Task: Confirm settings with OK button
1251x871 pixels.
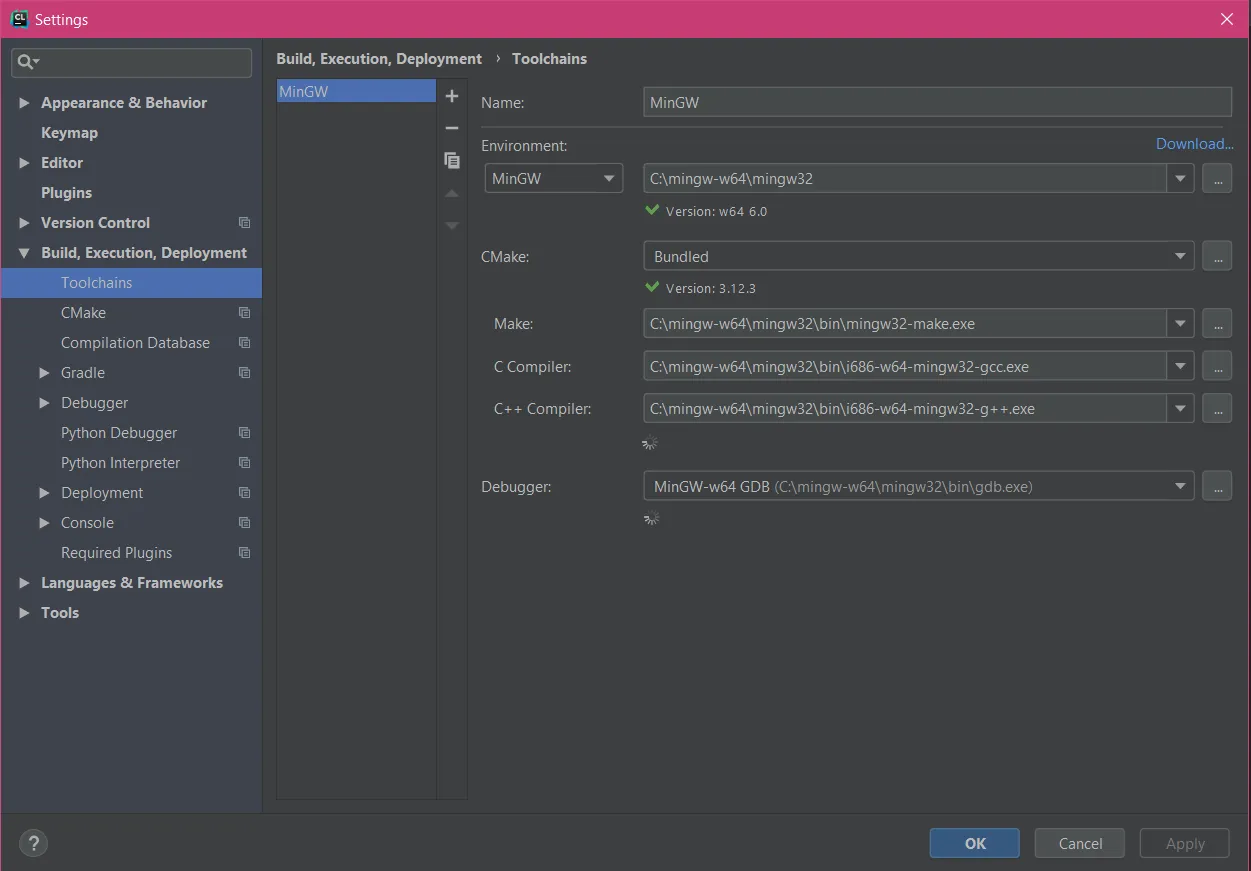Action: [x=975, y=843]
